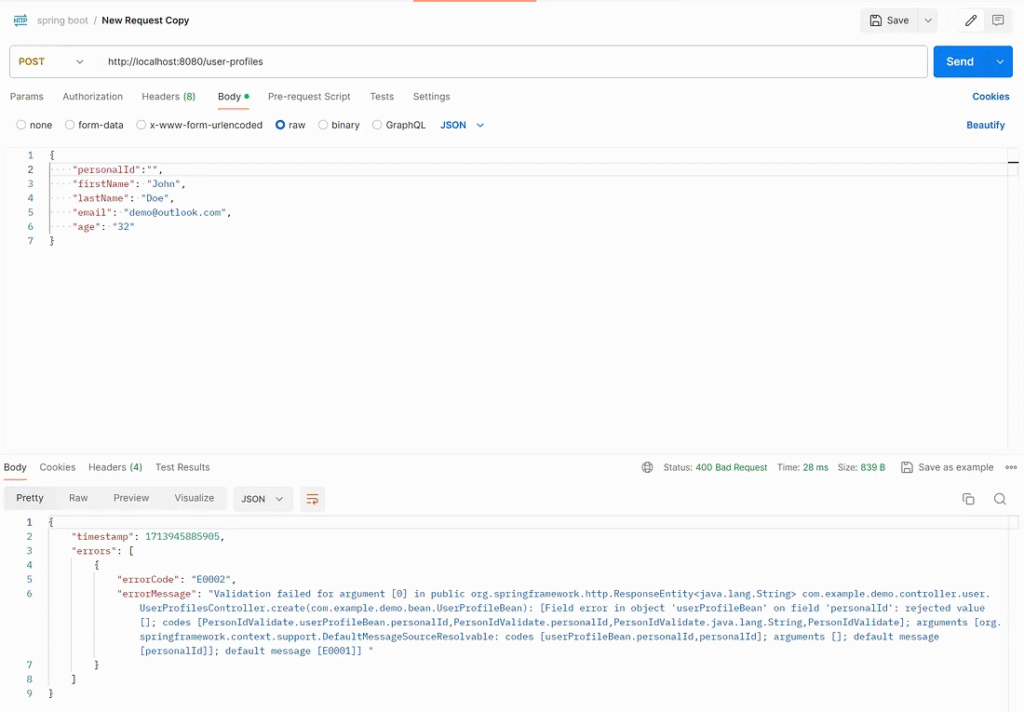Click the Save button label
Viewport: 1024px width, 712px height.
click(897, 20)
